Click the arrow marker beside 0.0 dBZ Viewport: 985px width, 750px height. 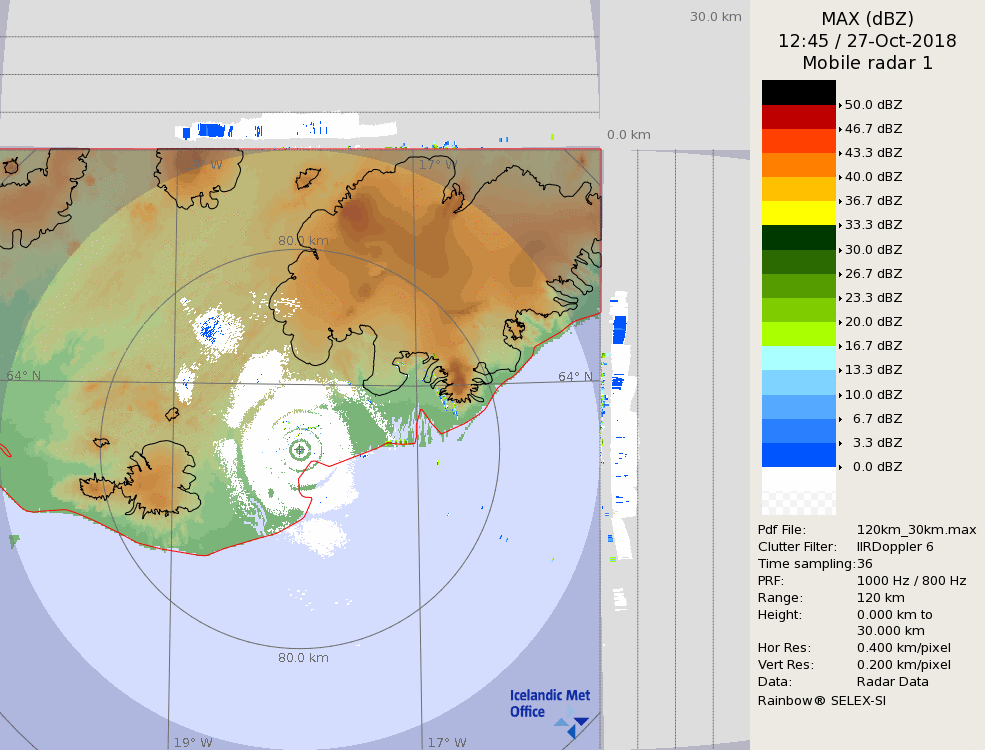click(x=840, y=467)
